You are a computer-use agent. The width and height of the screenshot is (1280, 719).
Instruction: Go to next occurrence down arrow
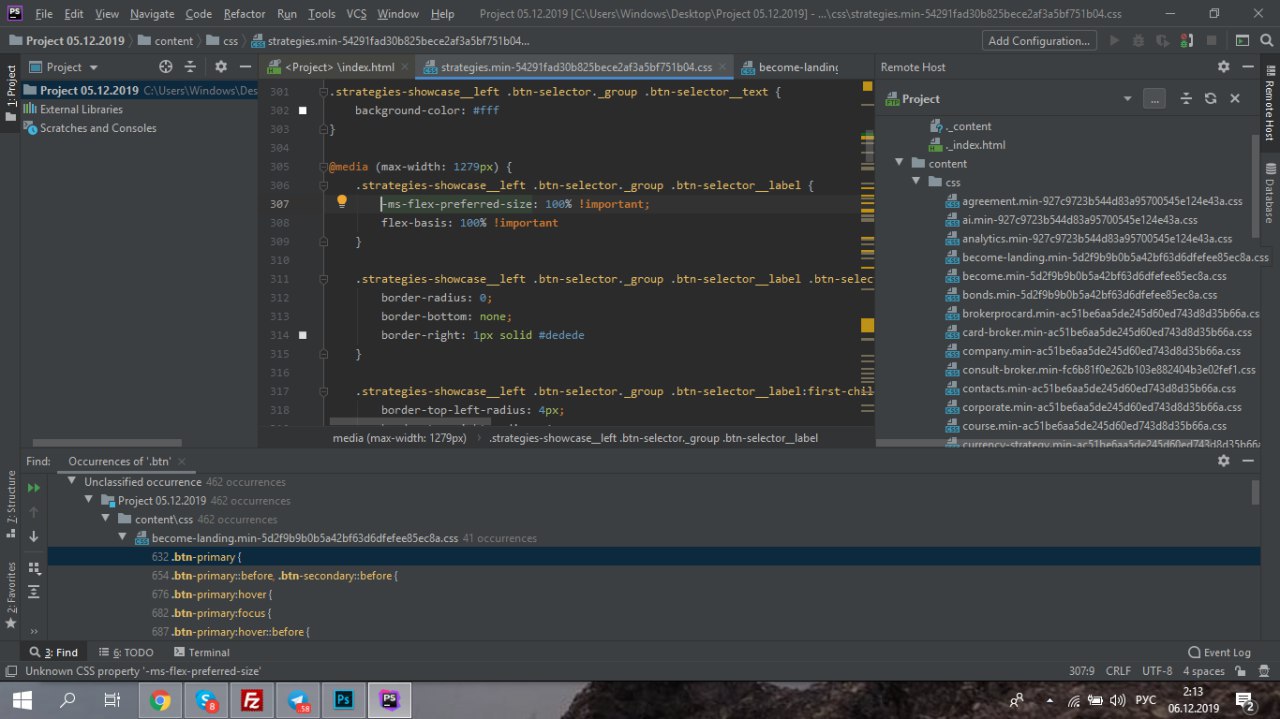34,537
